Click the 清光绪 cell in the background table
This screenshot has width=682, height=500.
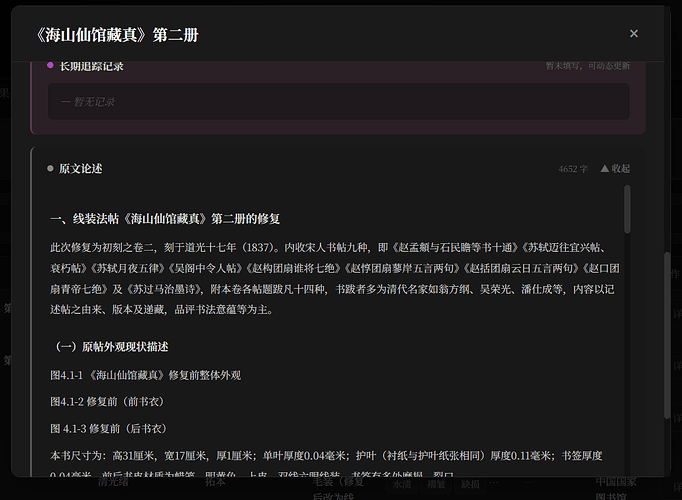coord(113,482)
